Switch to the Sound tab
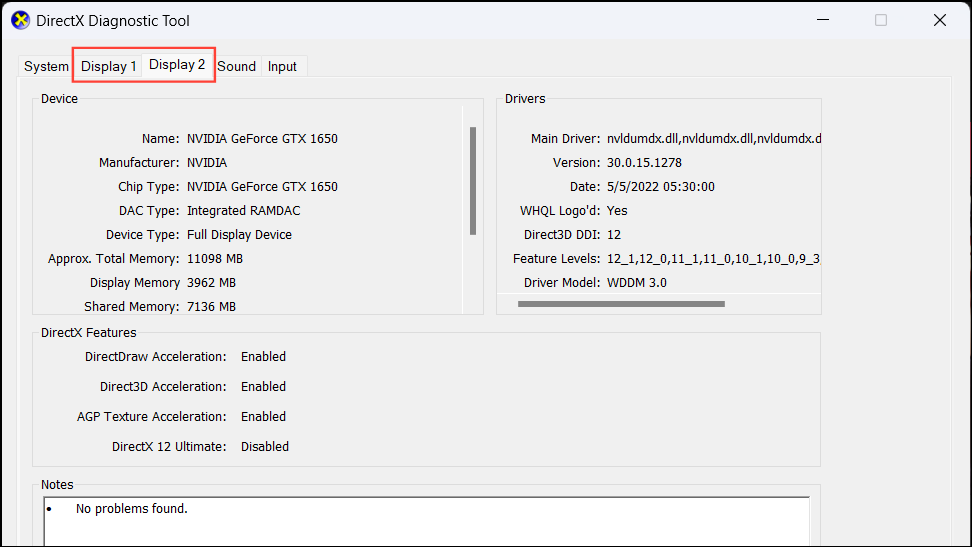 [236, 66]
